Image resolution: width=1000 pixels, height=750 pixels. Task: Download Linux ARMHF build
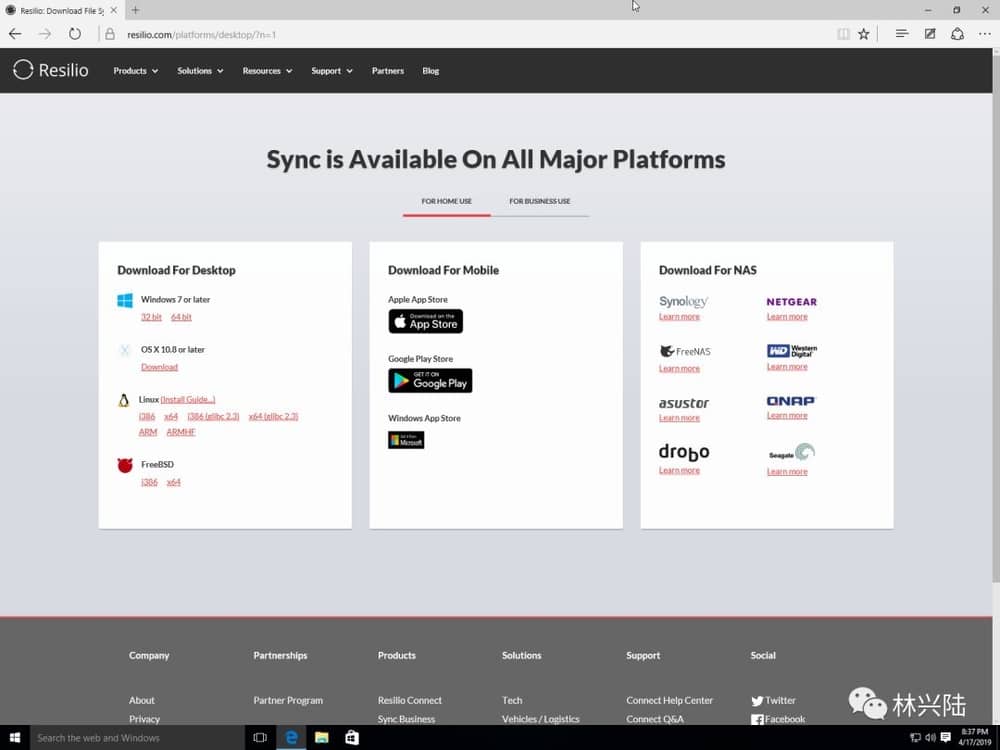tap(180, 432)
